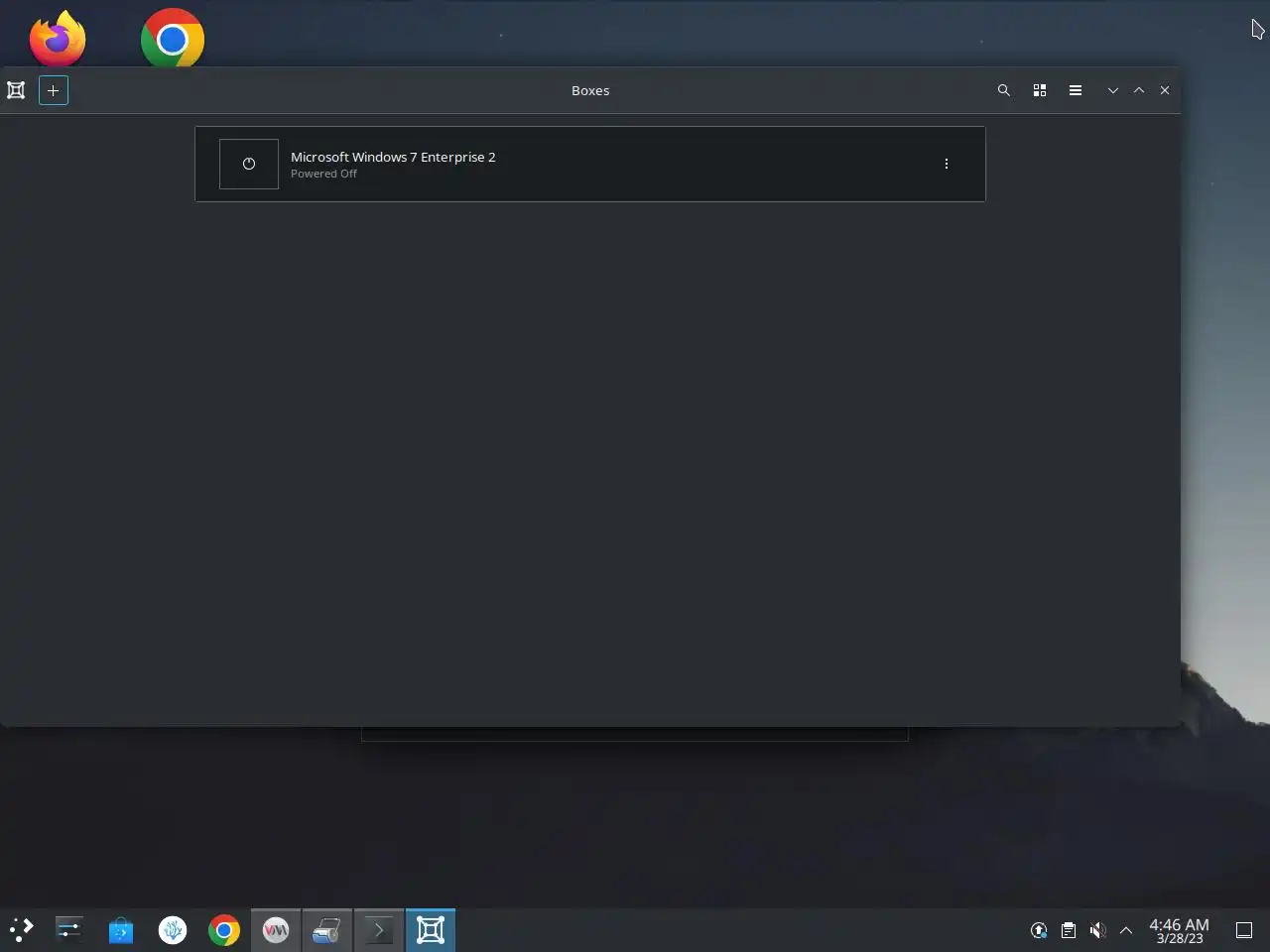The height and width of the screenshot is (952, 1270).
Task: Open Chrome desktop shortcut
Action: [x=173, y=38]
